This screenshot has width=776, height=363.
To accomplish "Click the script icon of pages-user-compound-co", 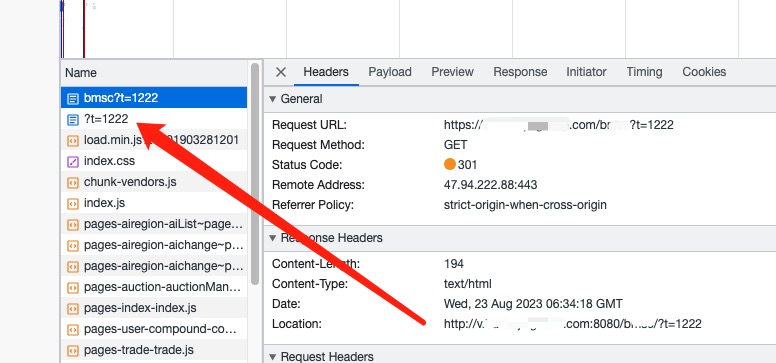I will [x=73, y=330].
